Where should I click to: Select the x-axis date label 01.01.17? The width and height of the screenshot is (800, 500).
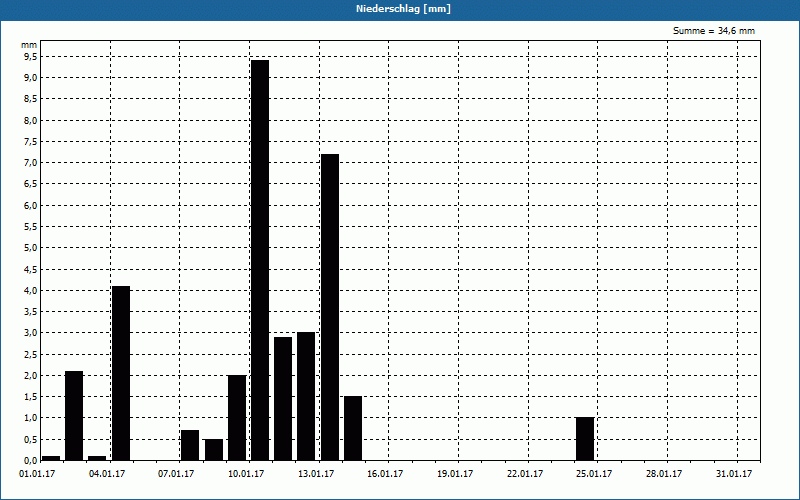37,474
